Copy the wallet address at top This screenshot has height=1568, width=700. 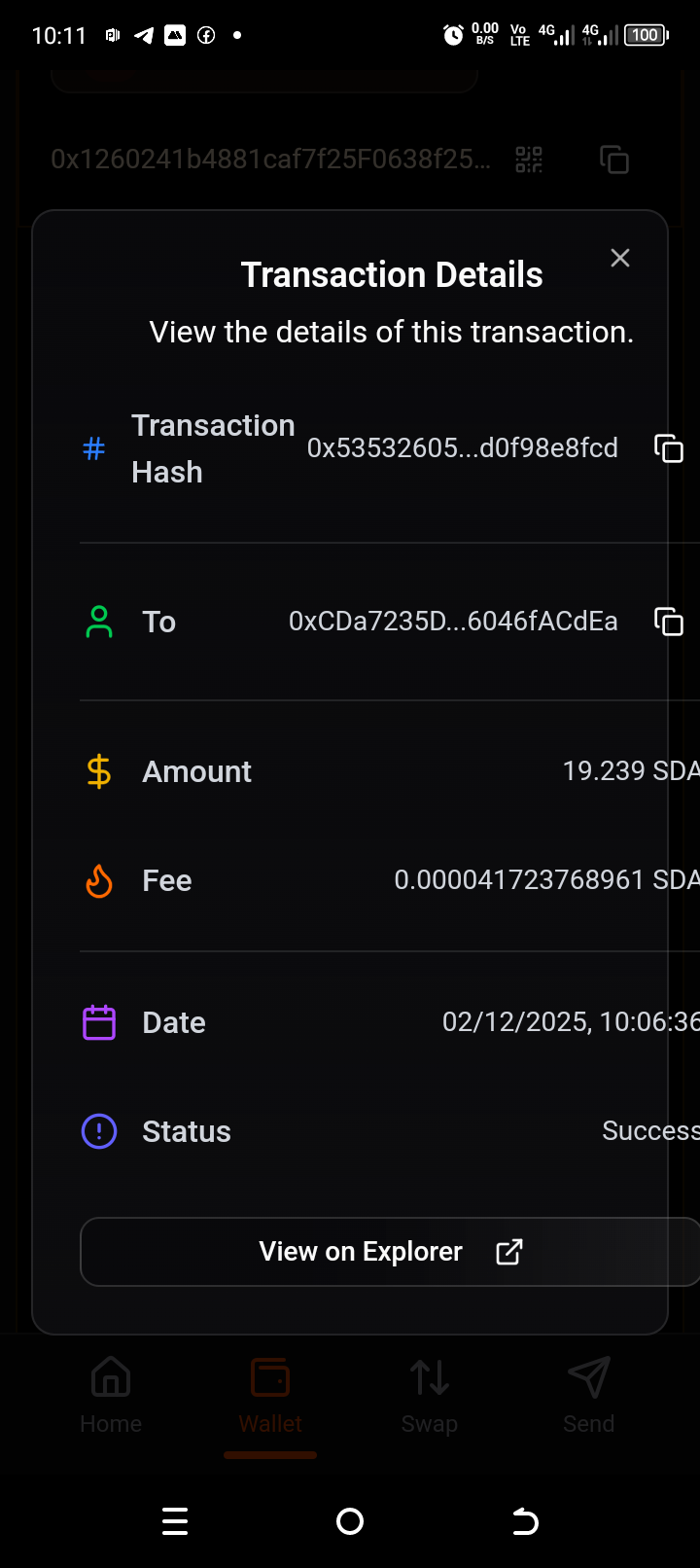pyautogui.click(x=614, y=160)
